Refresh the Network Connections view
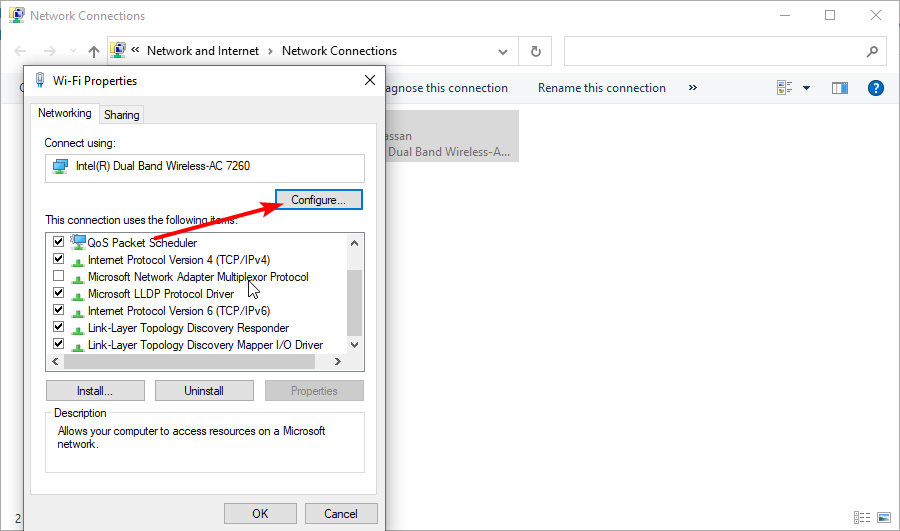Image resolution: width=900 pixels, height=531 pixels. pos(536,52)
